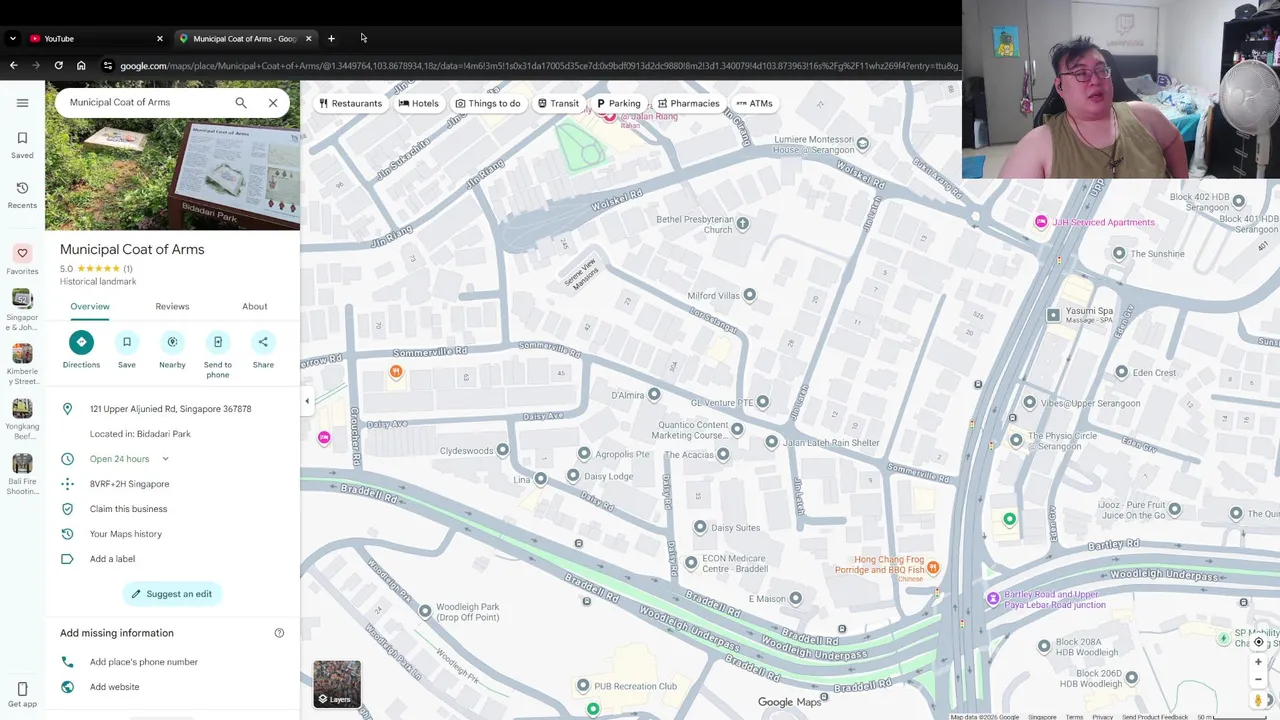Image resolution: width=1280 pixels, height=720 pixels.
Task: Filter map by Parking
Action: (x=618, y=103)
